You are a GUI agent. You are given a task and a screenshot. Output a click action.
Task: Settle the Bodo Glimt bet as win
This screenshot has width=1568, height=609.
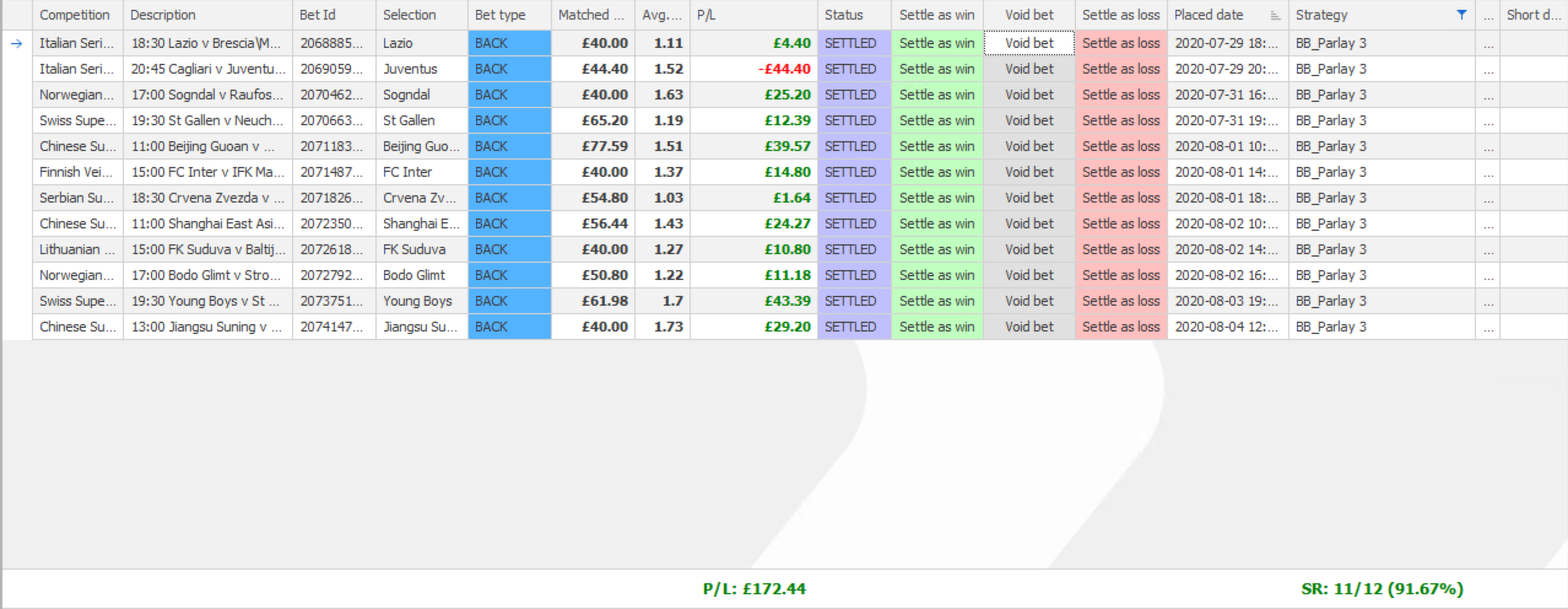937,275
